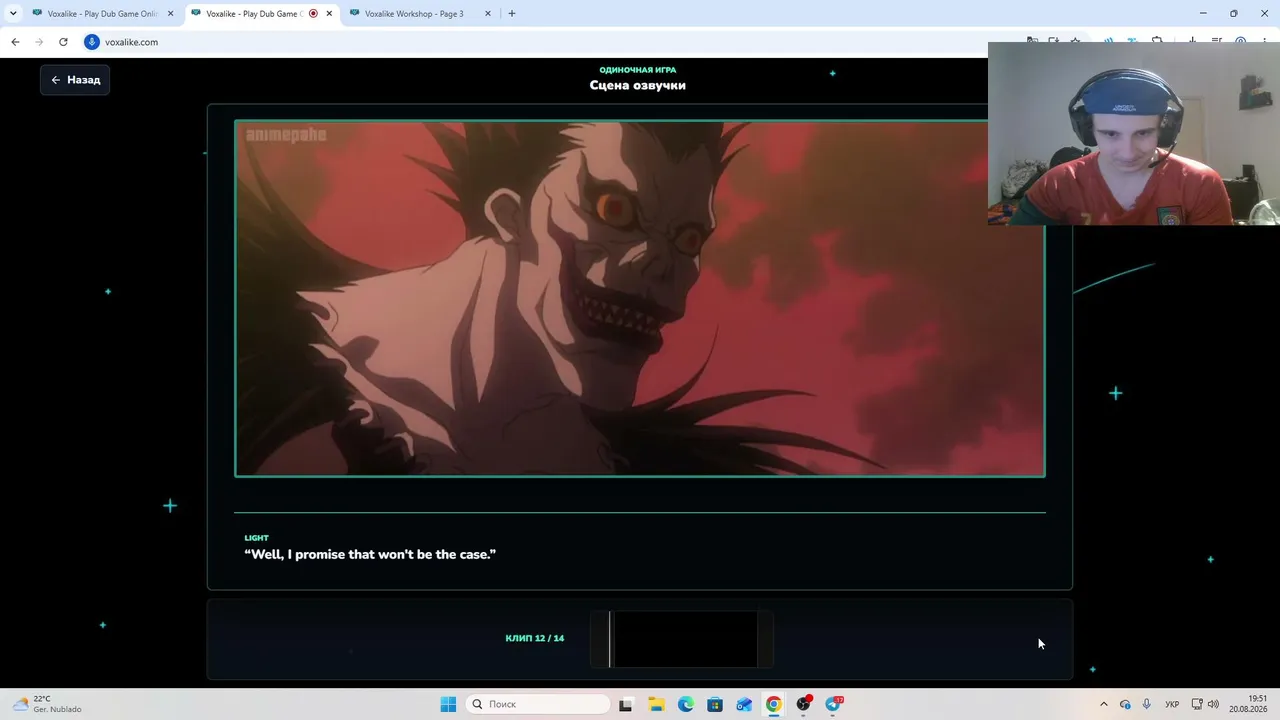Click the ОДИНОЧНАЯ ИГРА label
Viewport: 1280px width, 720px height.
click(638, 70)
